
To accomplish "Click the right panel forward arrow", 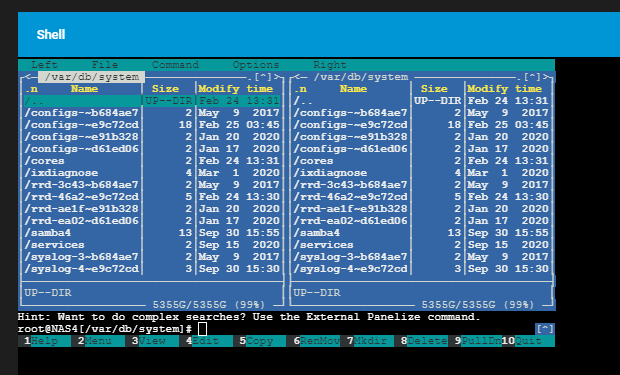I will (545, 77).
